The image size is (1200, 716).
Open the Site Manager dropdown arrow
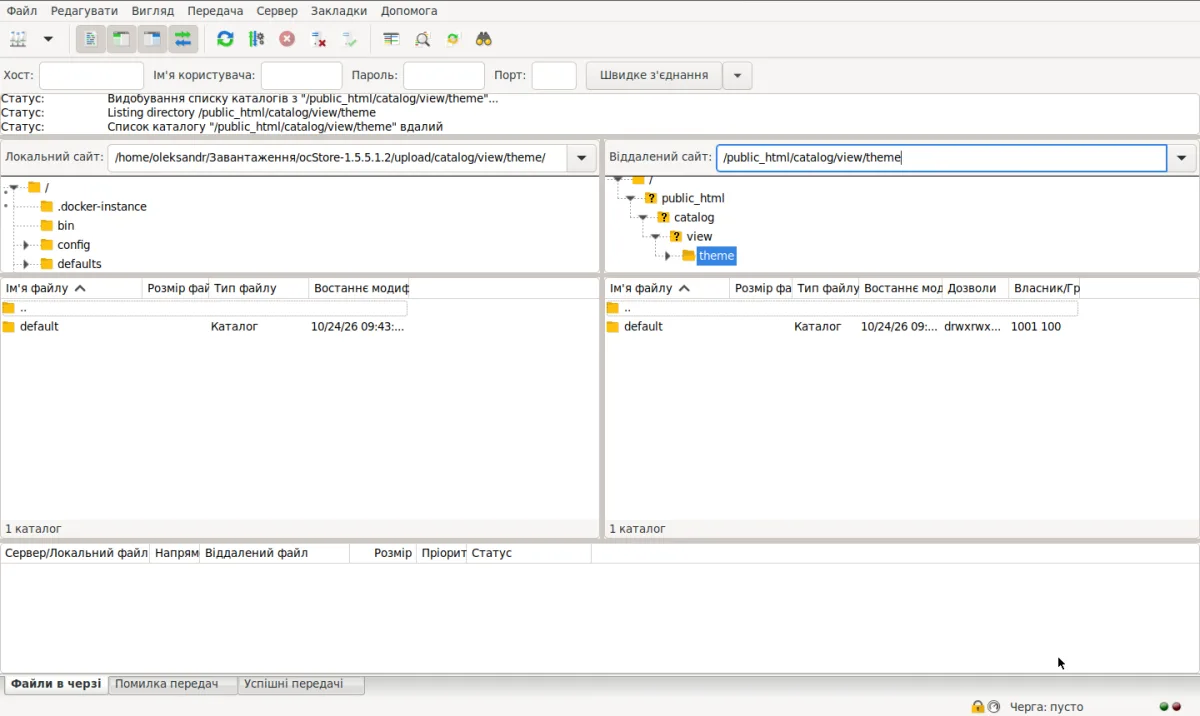coord(47,39)
